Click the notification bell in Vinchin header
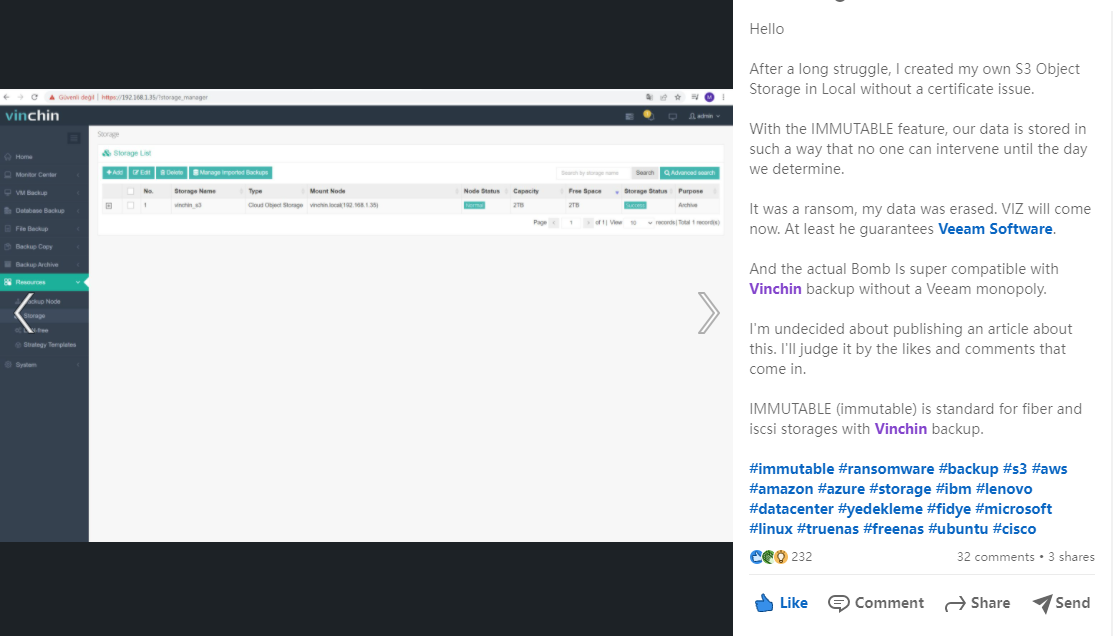1113x636 pixels. click(648, 116)
